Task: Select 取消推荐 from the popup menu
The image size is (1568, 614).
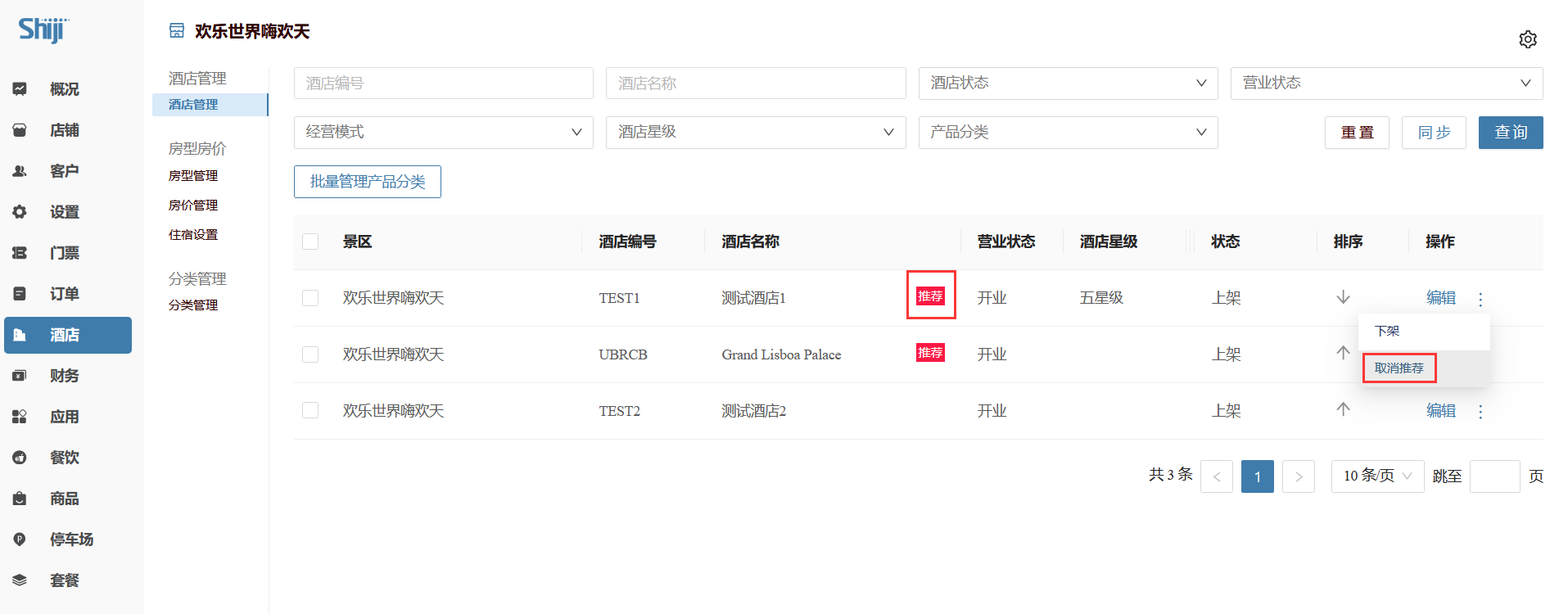Action: (1399, 368)
